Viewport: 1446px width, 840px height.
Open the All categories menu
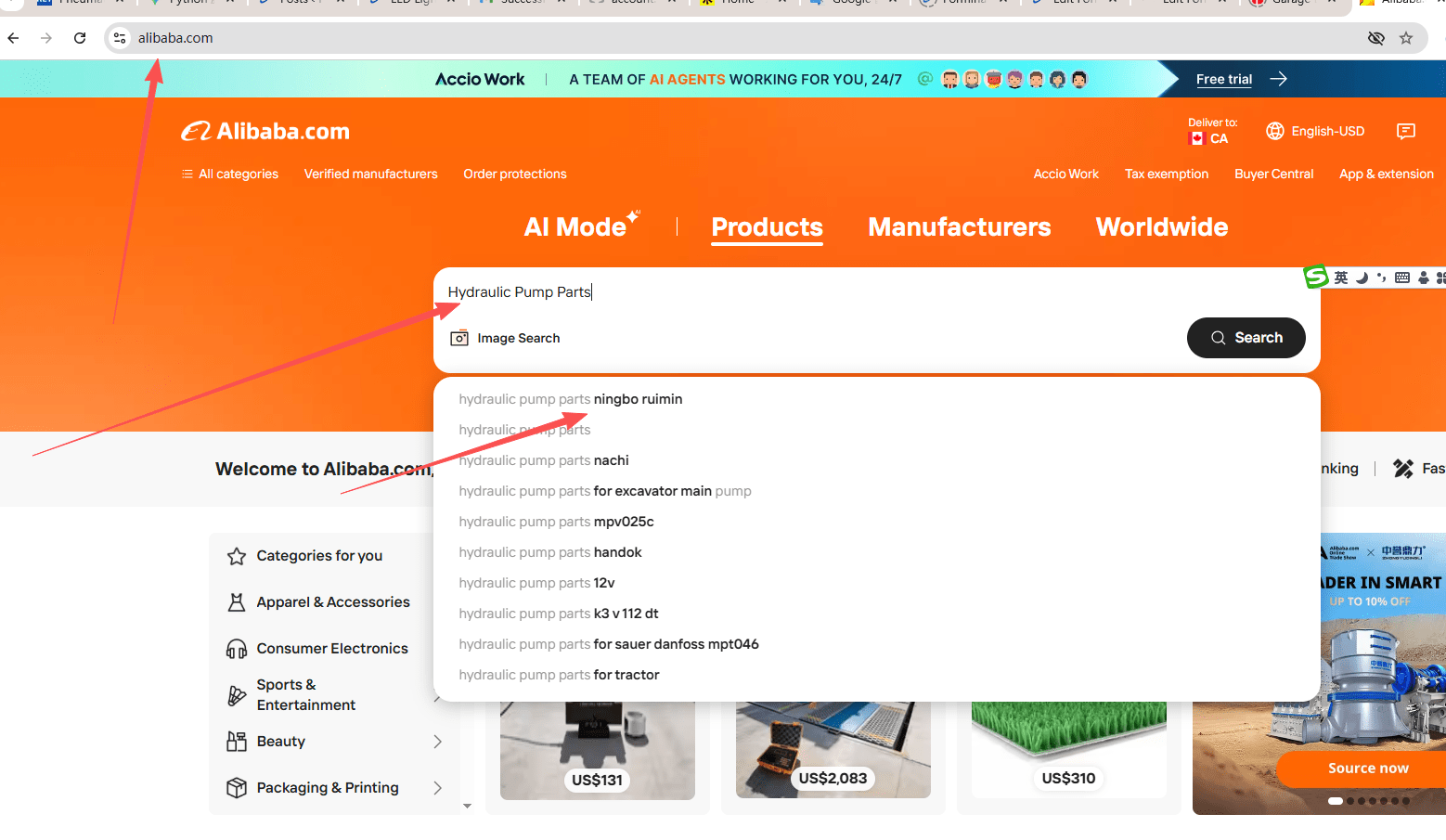pyautogui.click(x=230, y=174)
